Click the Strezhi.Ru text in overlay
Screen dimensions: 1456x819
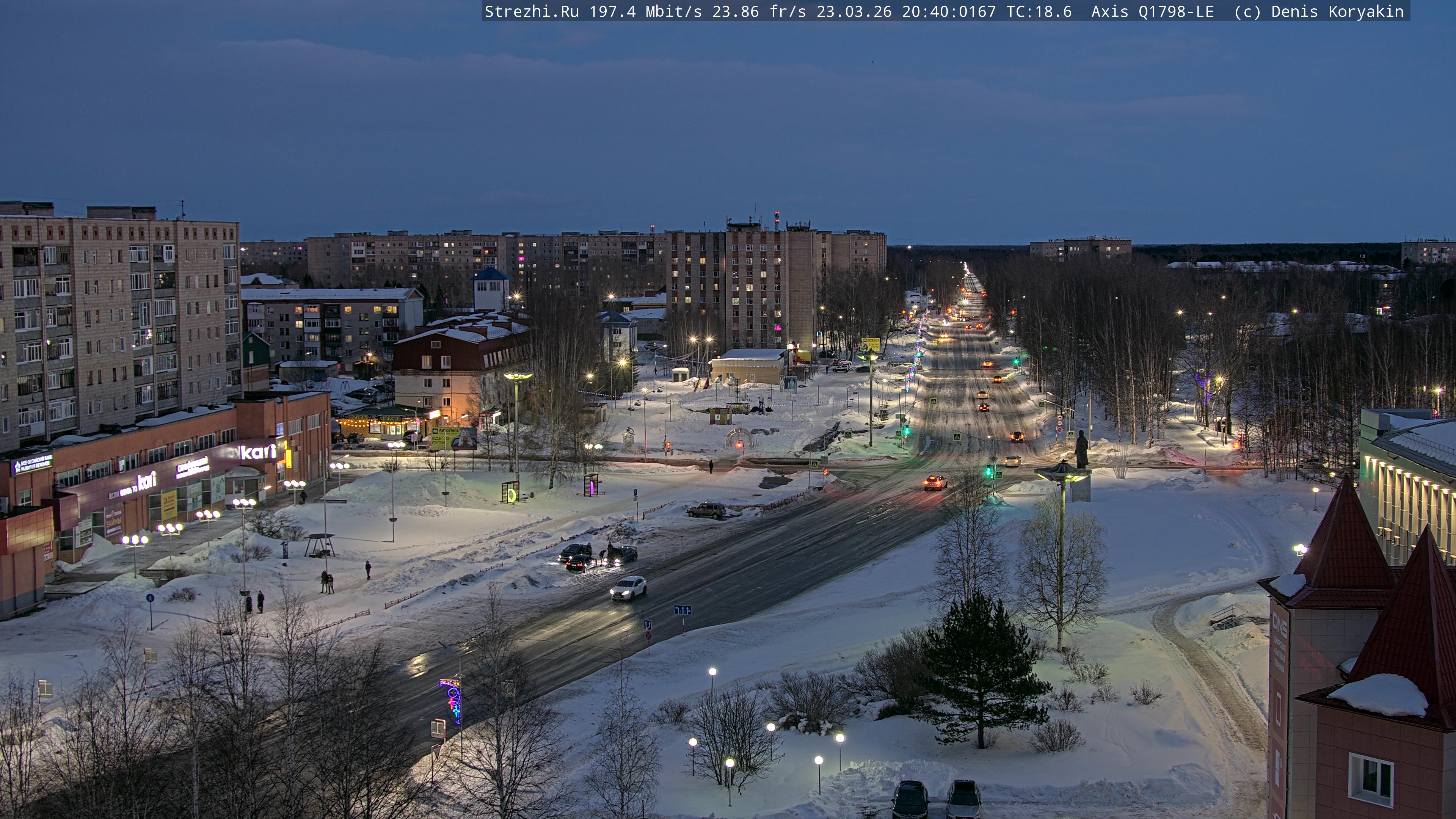point(531,11)
